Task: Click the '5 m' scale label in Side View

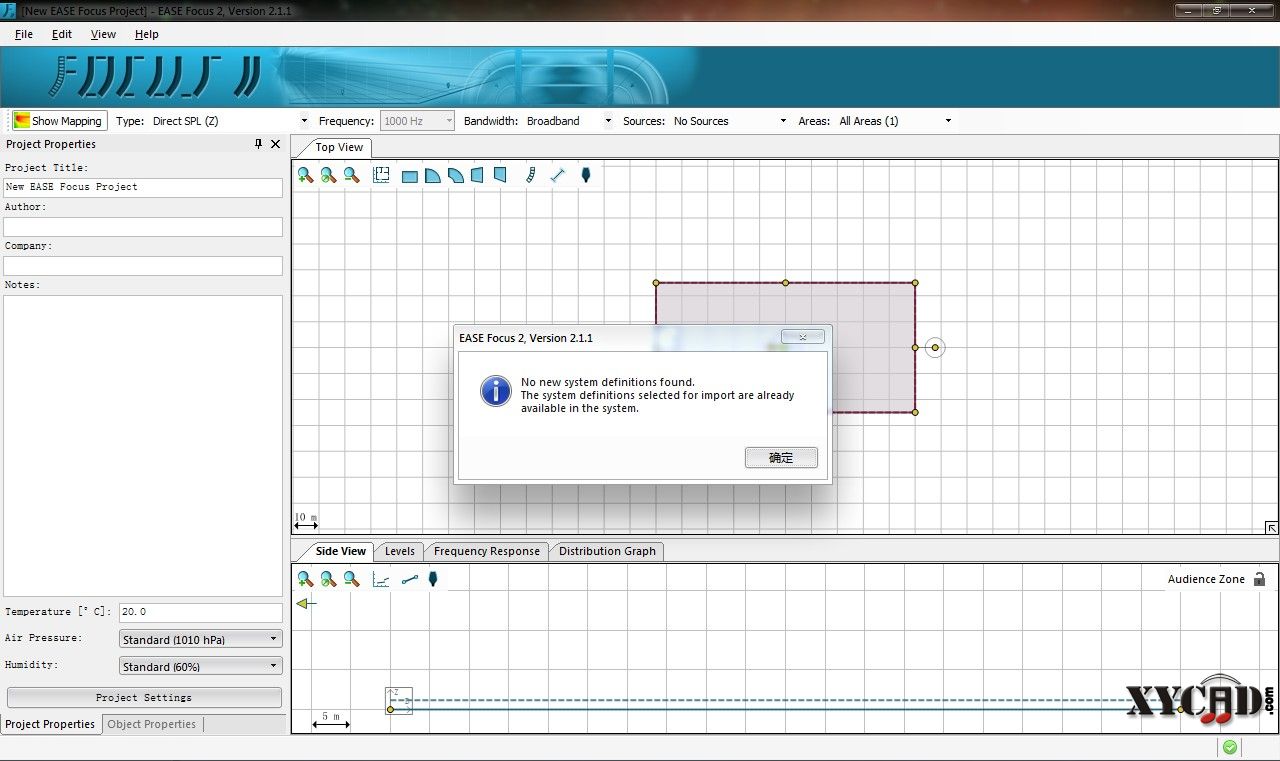Action: (330, 716)
